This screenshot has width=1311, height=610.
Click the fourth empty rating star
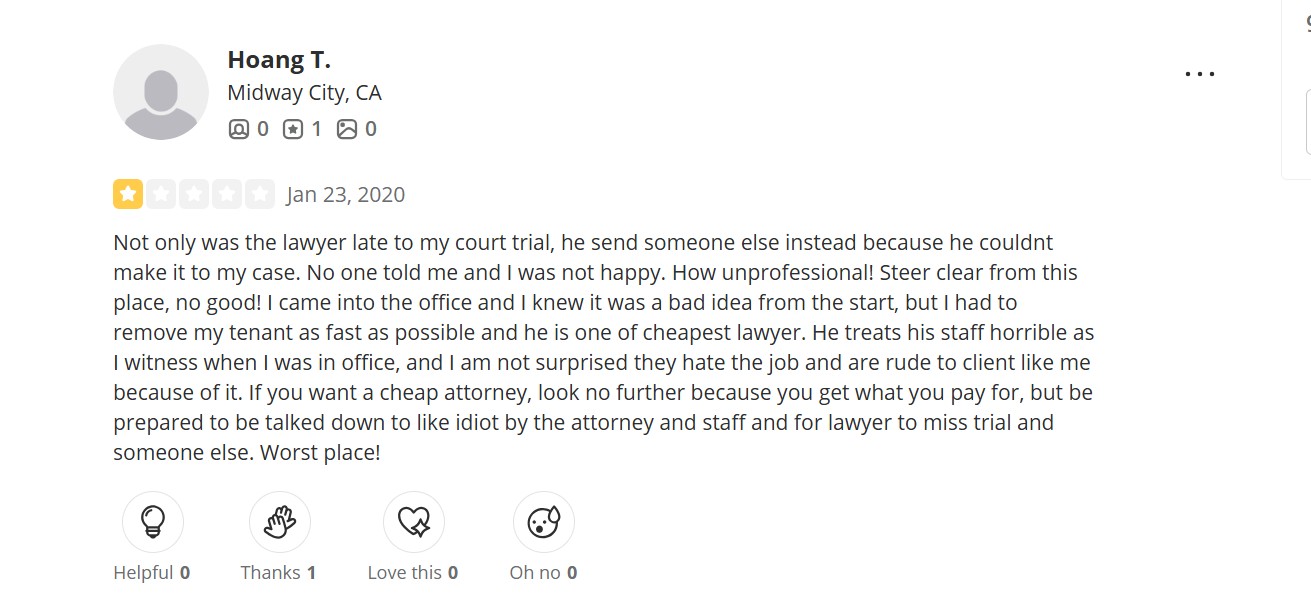tap(227, 194)
